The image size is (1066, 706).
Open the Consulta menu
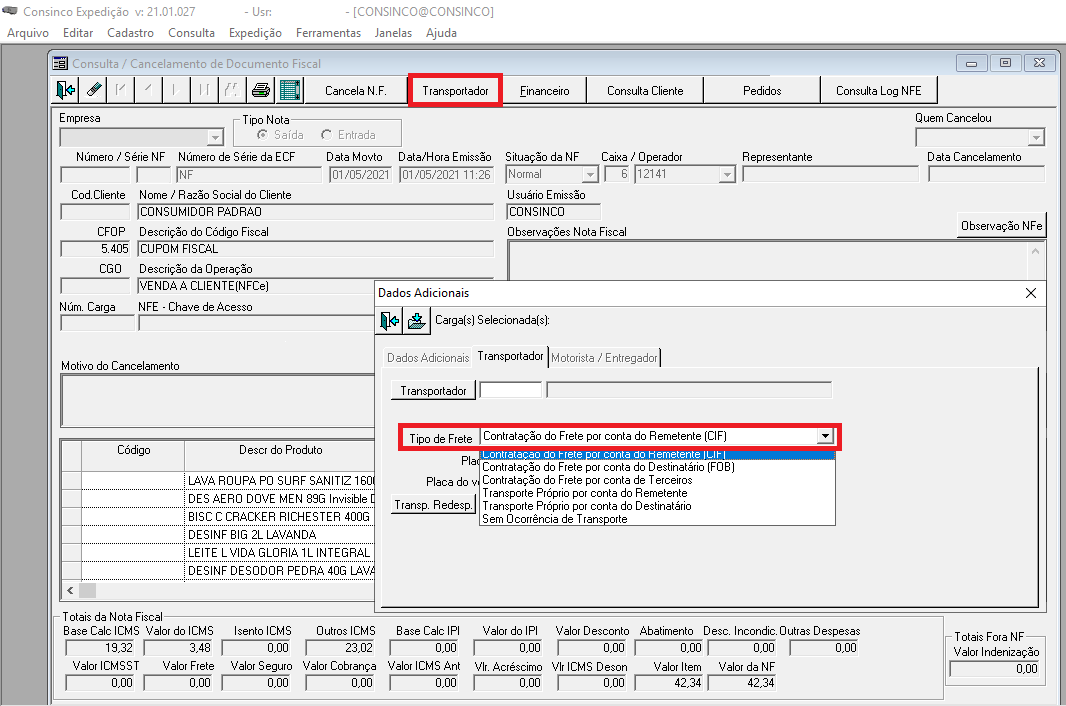[x=191, y=33]
